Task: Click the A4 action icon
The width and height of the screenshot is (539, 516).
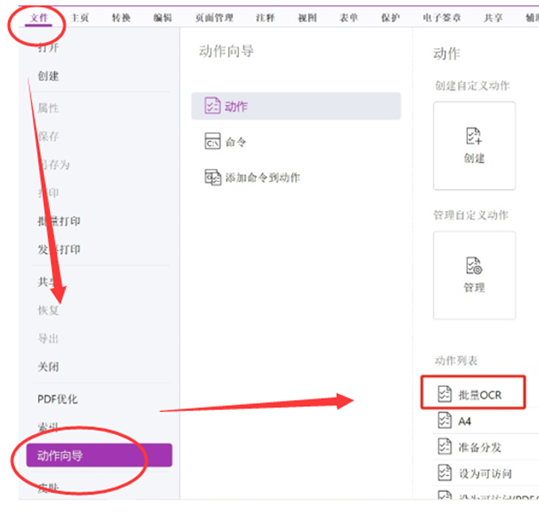Action: click(444, 420)
